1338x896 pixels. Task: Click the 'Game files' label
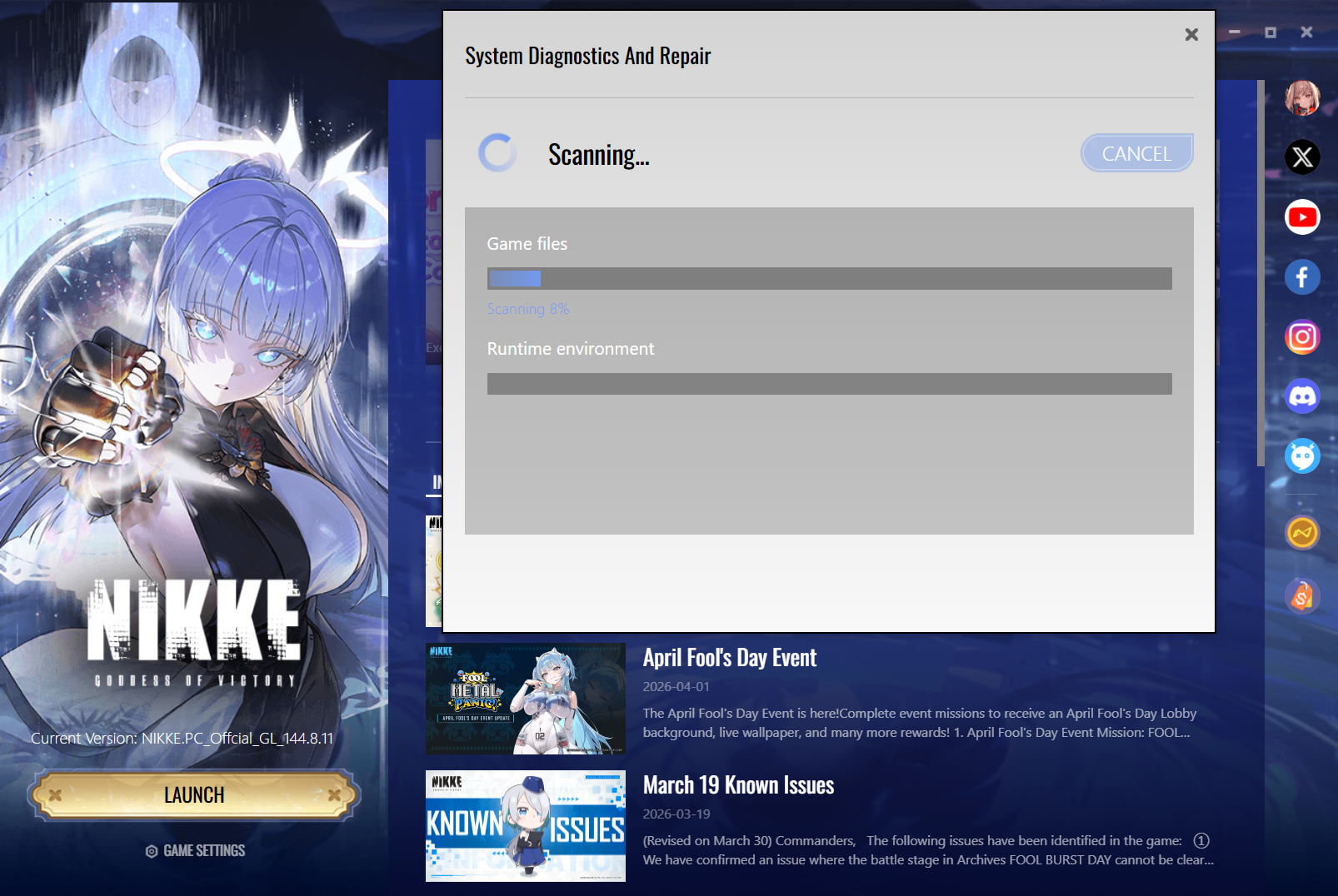tap(527, 244)
